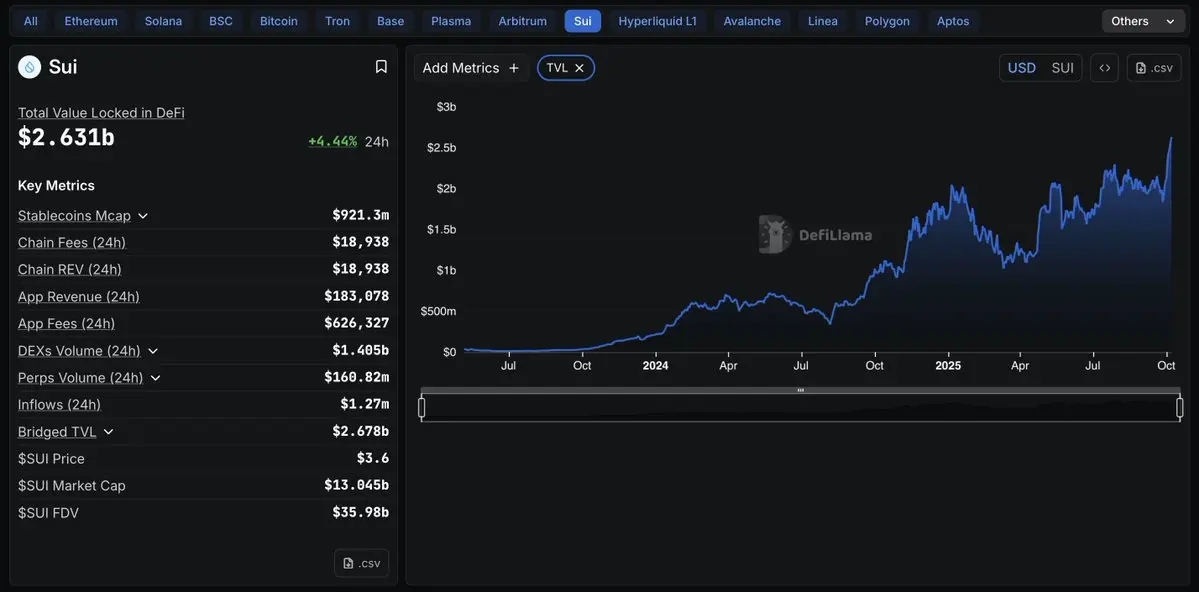
Task: Click the range slider top grip
Action: (x=801, y=390)
